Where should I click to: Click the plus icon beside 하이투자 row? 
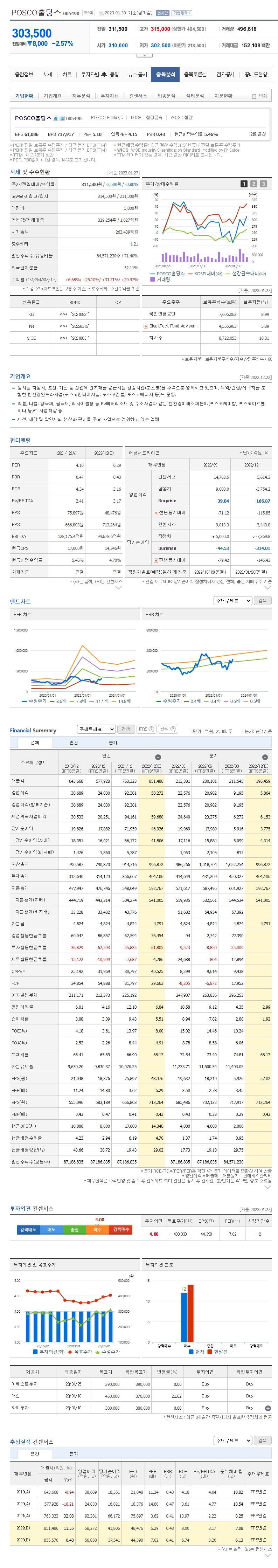[x=267, y=1408]
